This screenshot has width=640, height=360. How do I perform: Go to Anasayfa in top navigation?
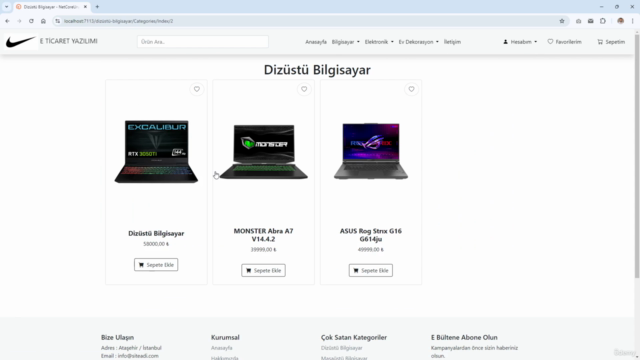click(316, 42)
